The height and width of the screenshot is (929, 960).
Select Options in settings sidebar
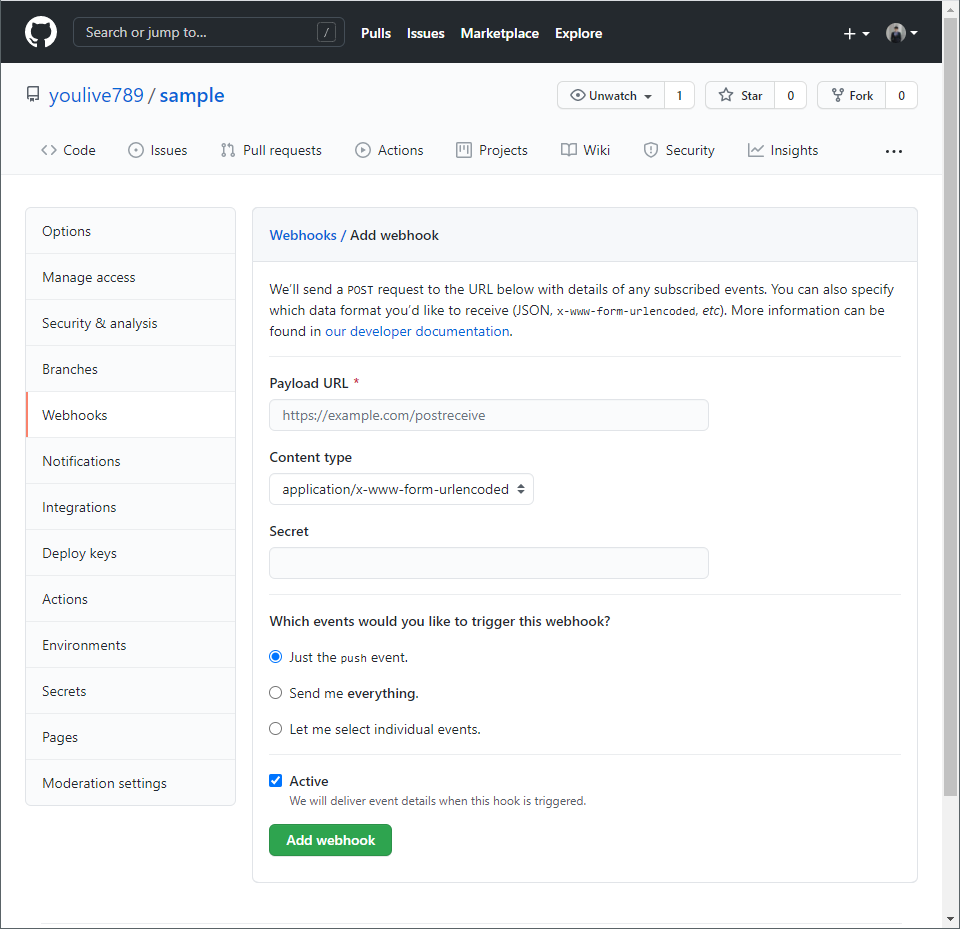coord(130,231)
